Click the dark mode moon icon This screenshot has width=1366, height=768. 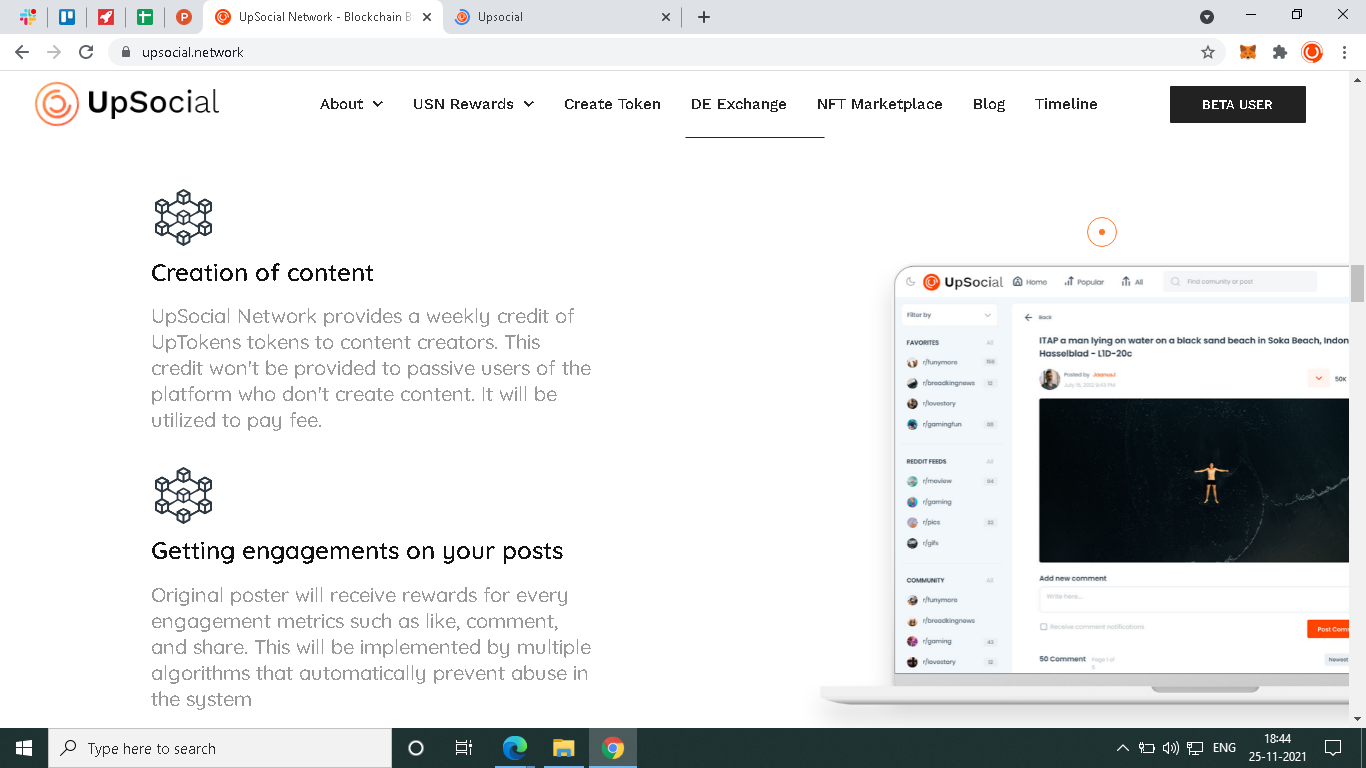click(x=908, y=281)
